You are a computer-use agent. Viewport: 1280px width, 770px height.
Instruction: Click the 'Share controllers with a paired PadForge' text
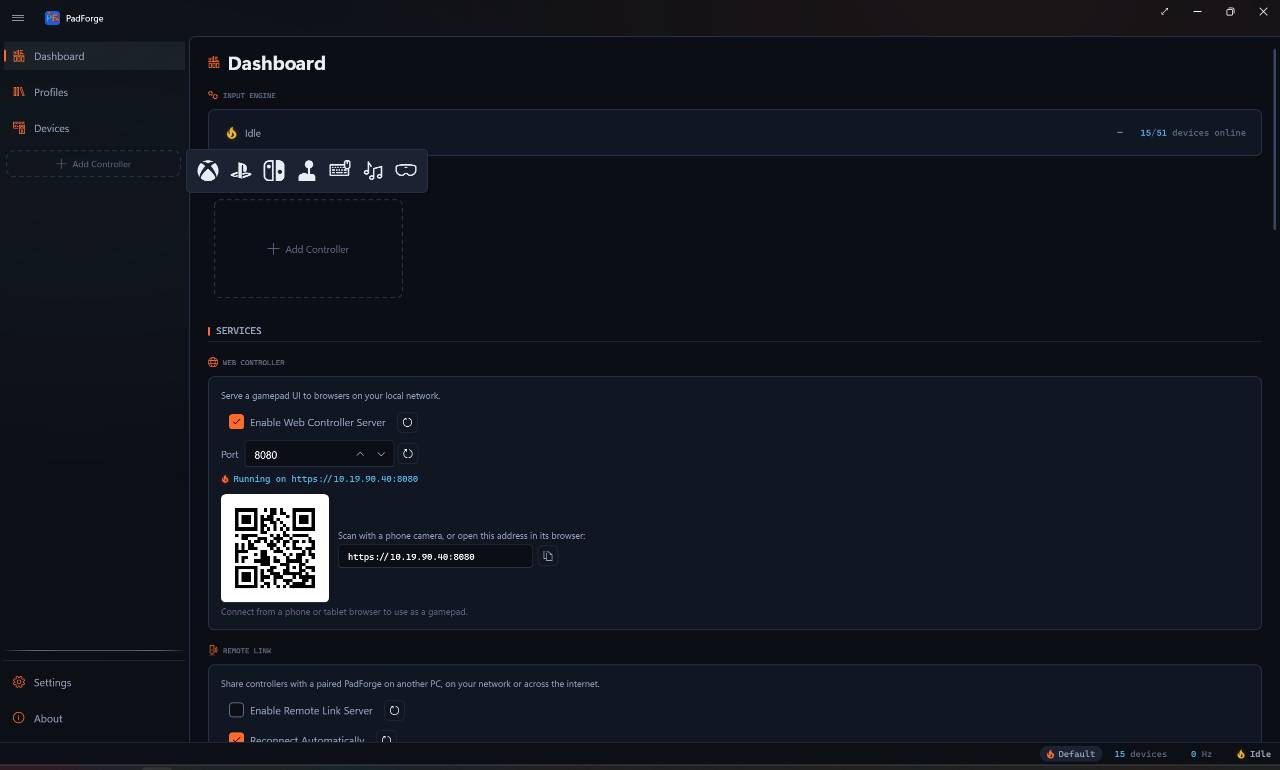click(410, 684)
